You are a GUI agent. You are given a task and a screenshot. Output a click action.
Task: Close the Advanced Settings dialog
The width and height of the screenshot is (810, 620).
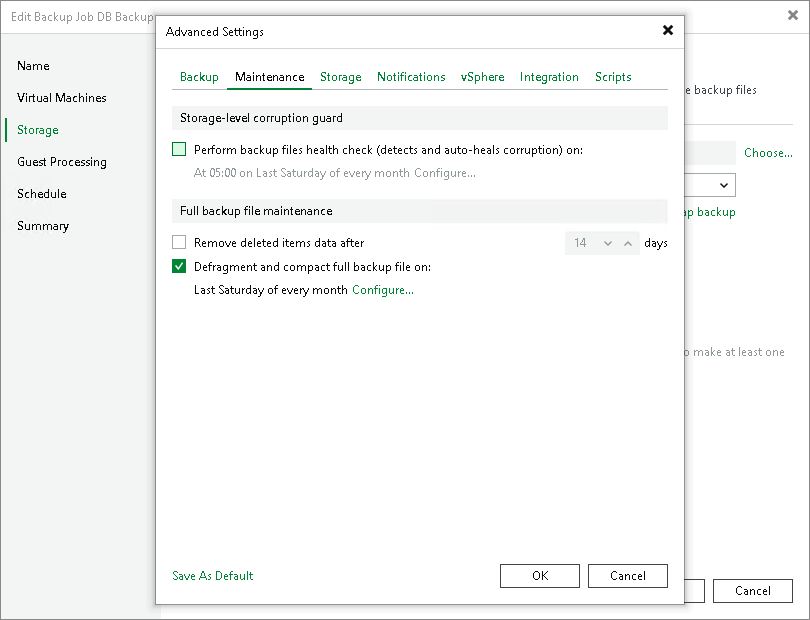(667, 30)
